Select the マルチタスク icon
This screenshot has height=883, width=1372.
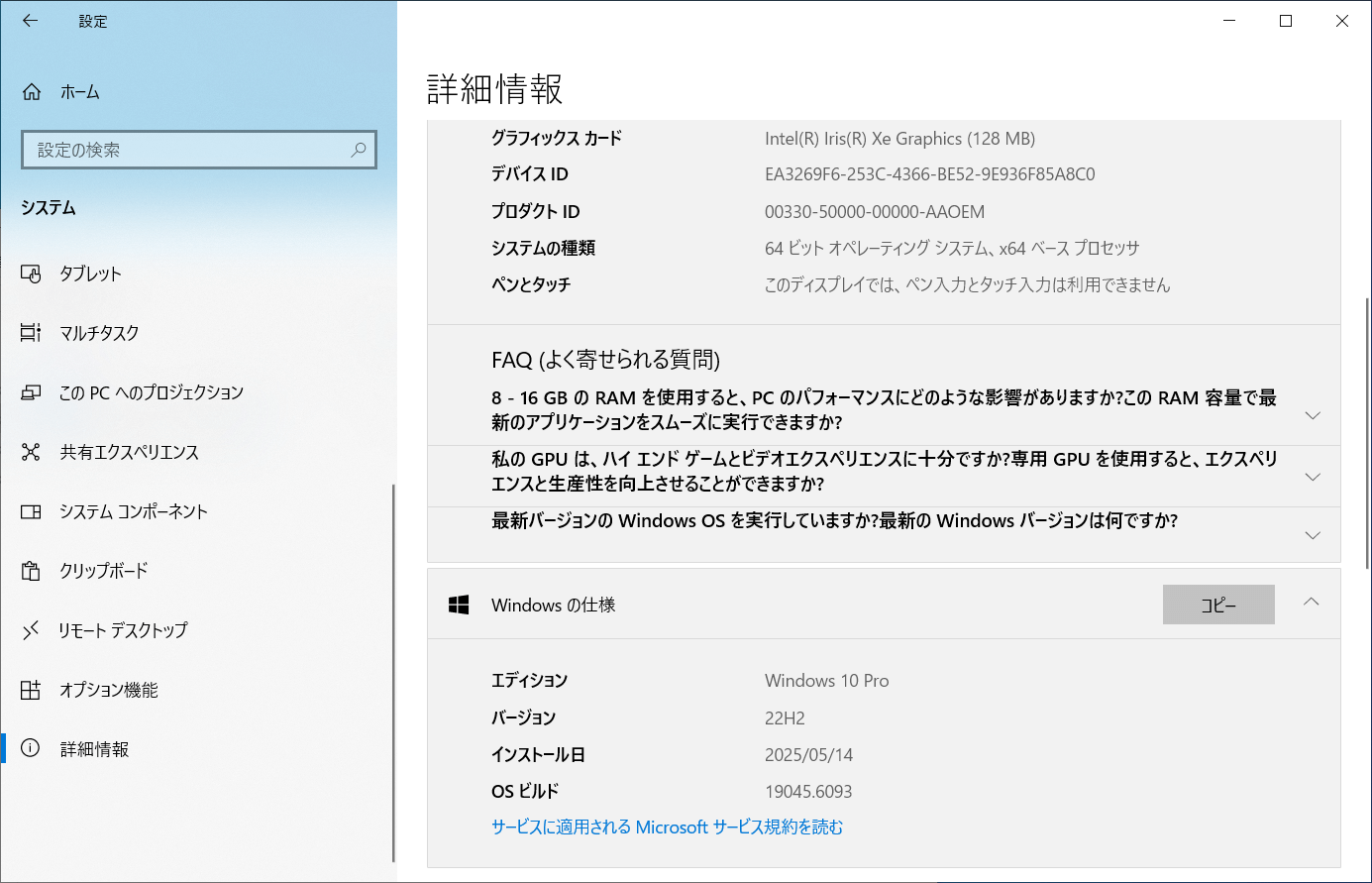pos(31,333)
